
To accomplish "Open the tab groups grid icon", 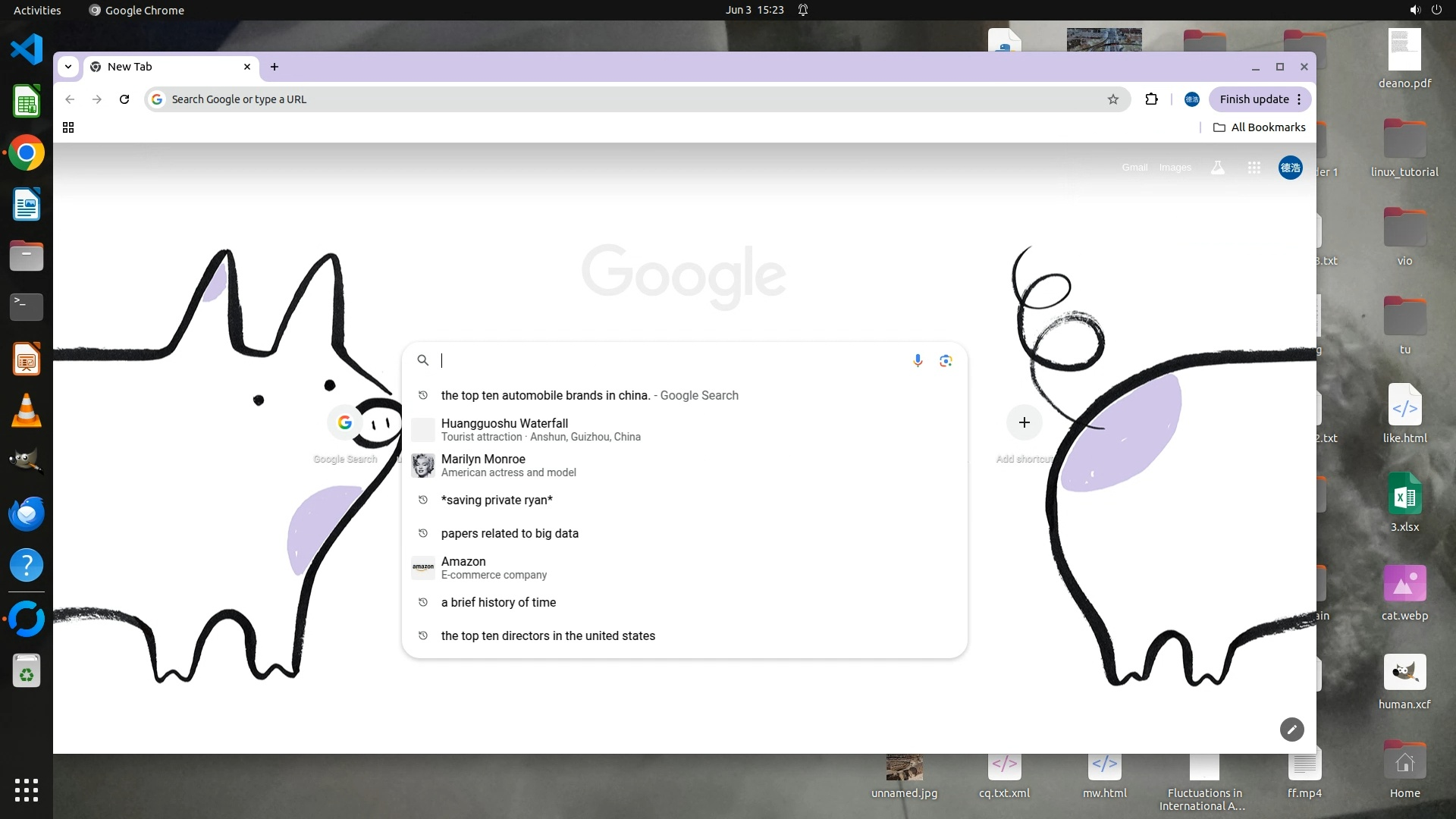I will [x=68, y=127].
